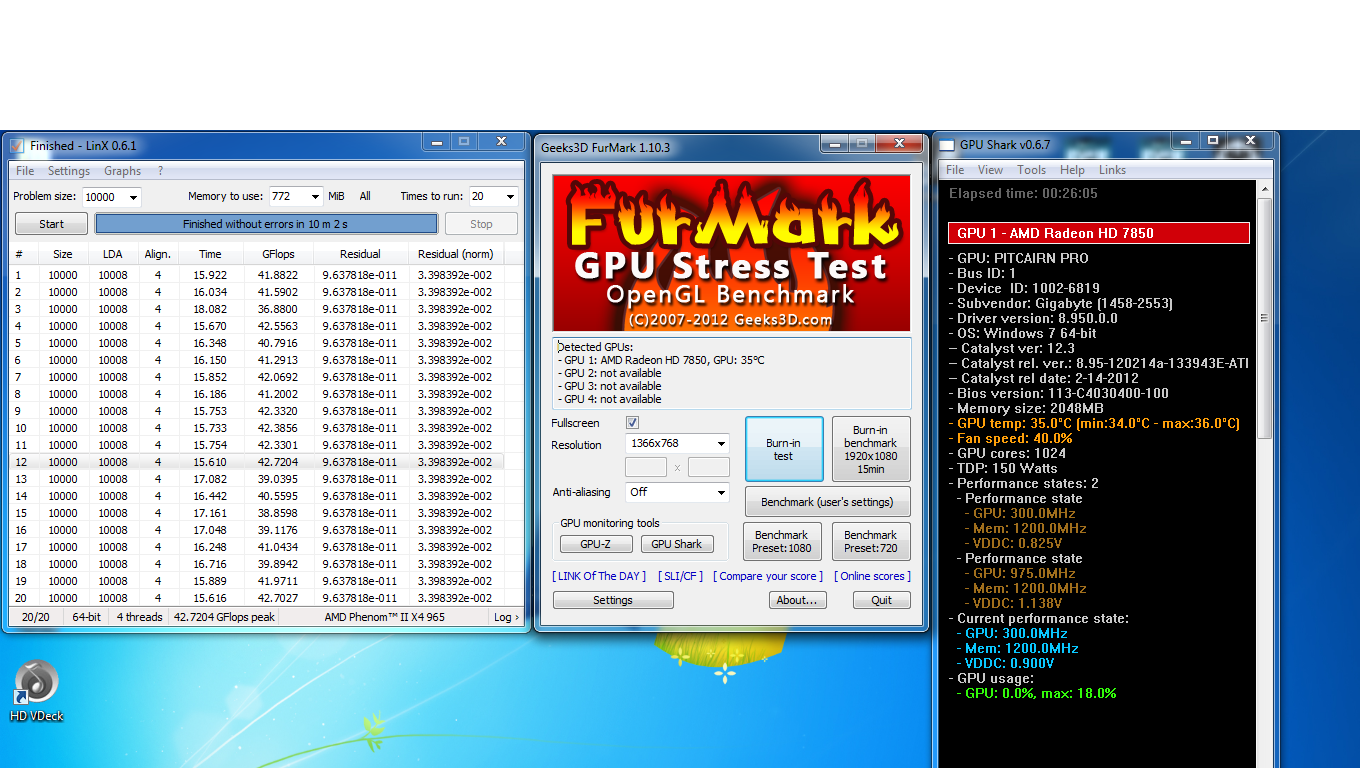This screenshot has height=768, width=1360.
Task: Open the Tools menu in GPU Shark
Action: [1031, 170]
